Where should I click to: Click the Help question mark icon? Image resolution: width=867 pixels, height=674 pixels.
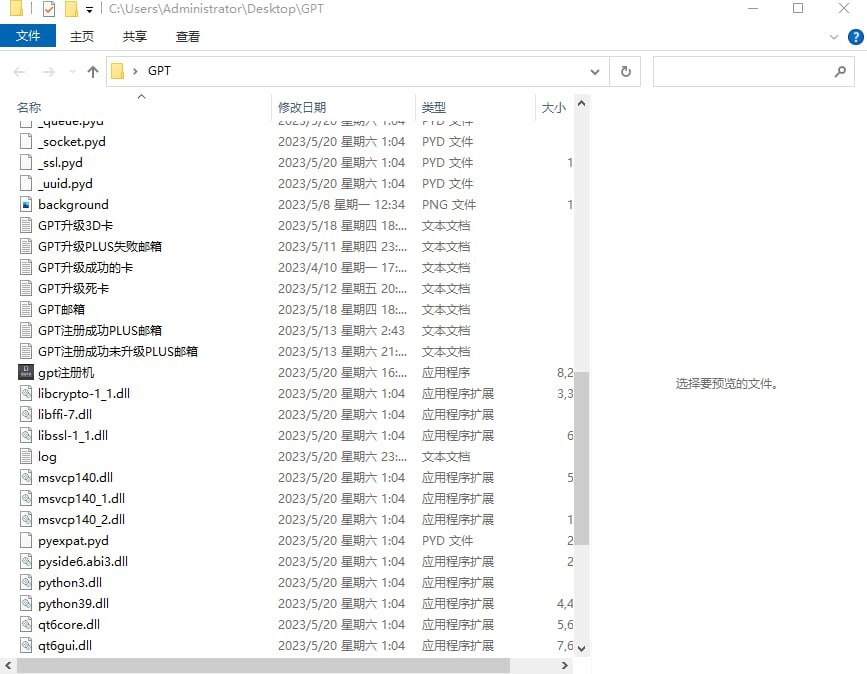857,35
